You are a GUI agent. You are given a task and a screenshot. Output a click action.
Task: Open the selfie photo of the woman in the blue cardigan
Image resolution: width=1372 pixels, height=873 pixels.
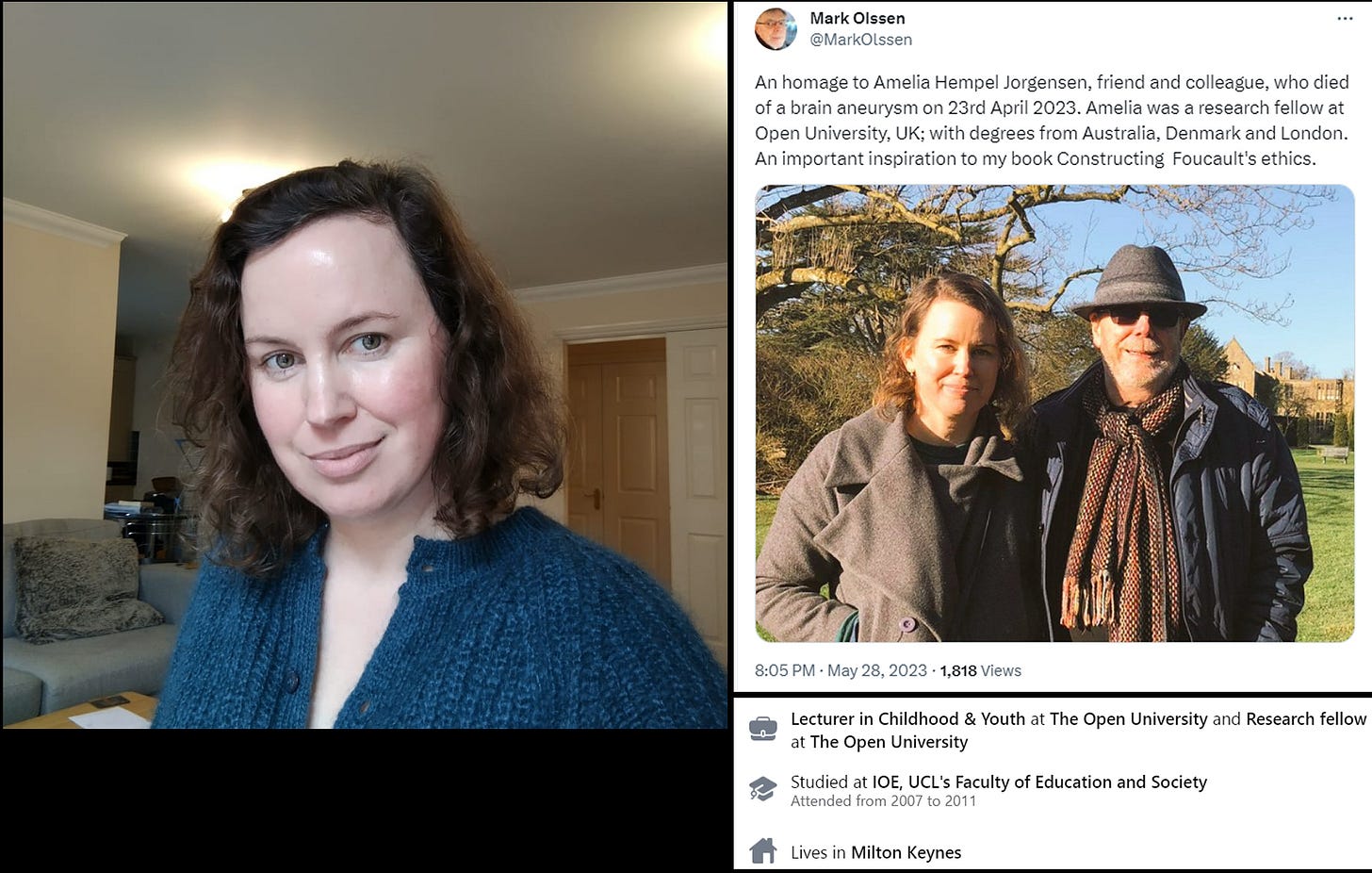click(365, 365)
